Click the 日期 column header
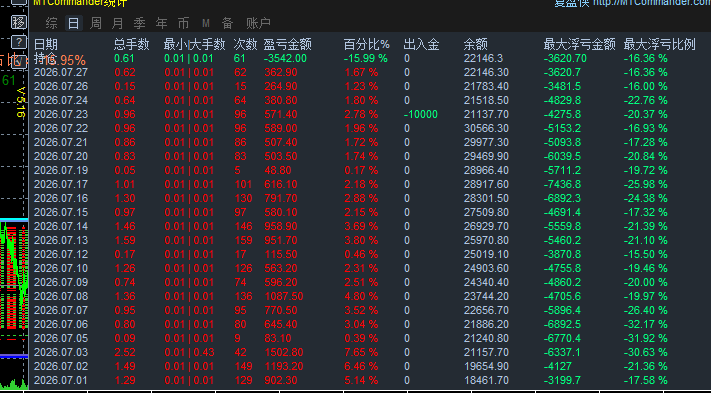 pyautogui.click(x=46, y=44)
